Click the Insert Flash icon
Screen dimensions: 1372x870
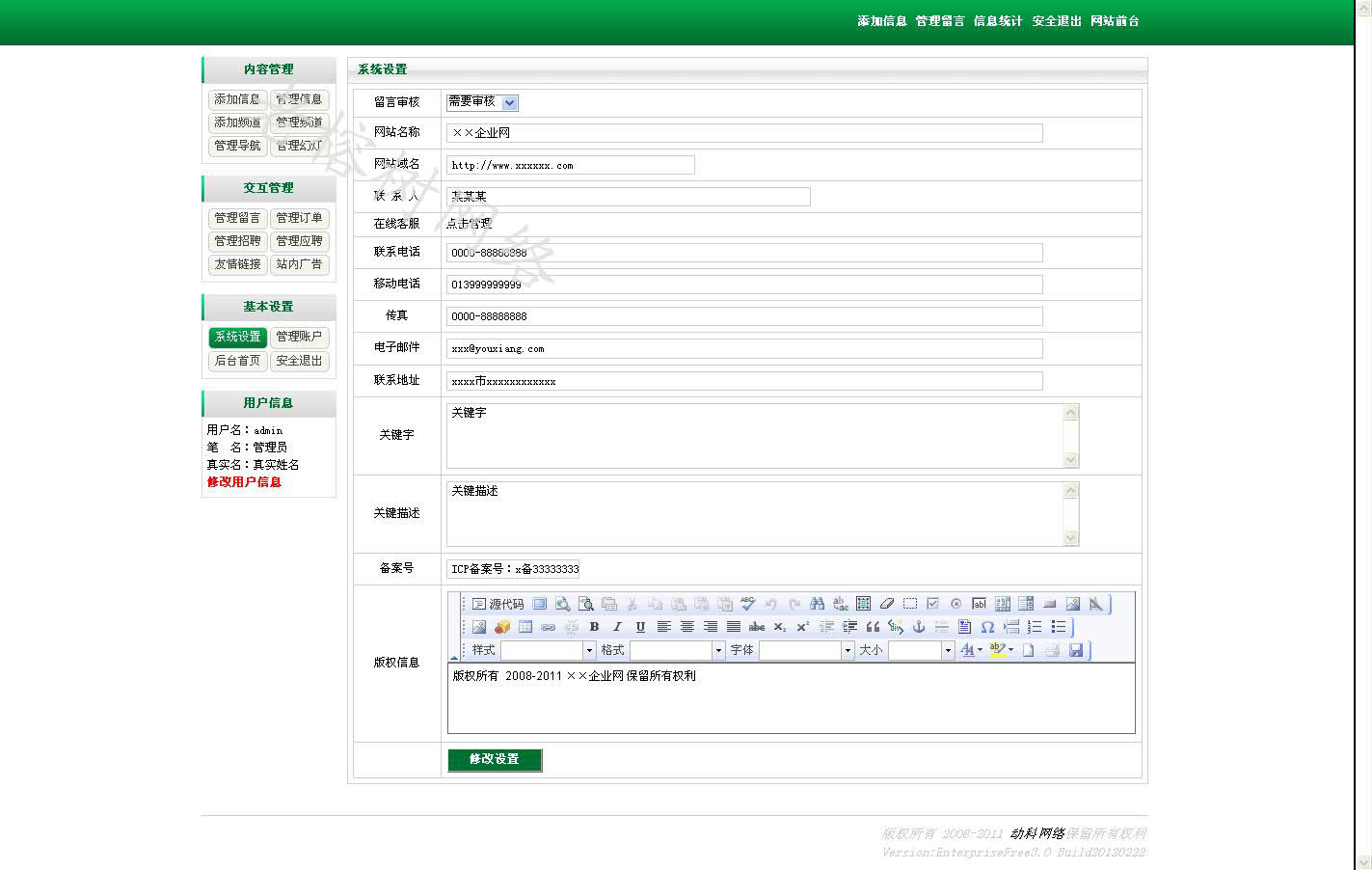502,627
